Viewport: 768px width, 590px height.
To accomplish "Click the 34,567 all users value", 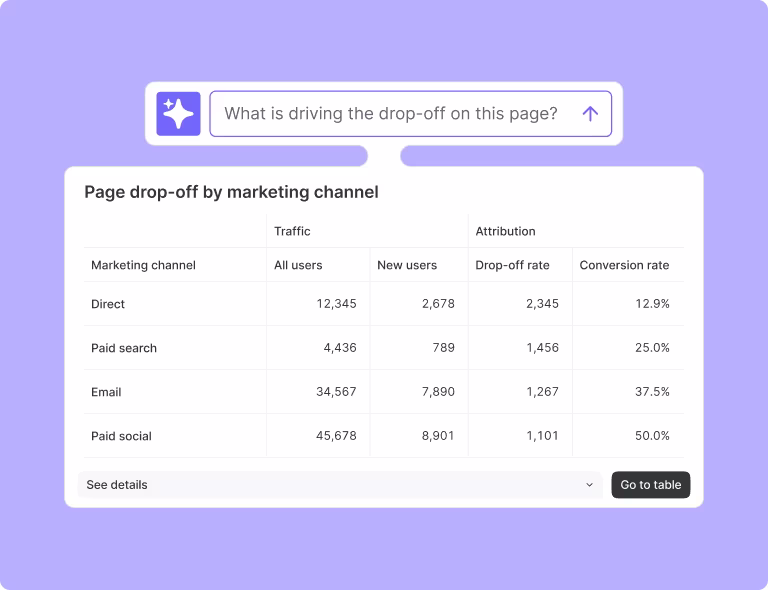I will [336, 392].
